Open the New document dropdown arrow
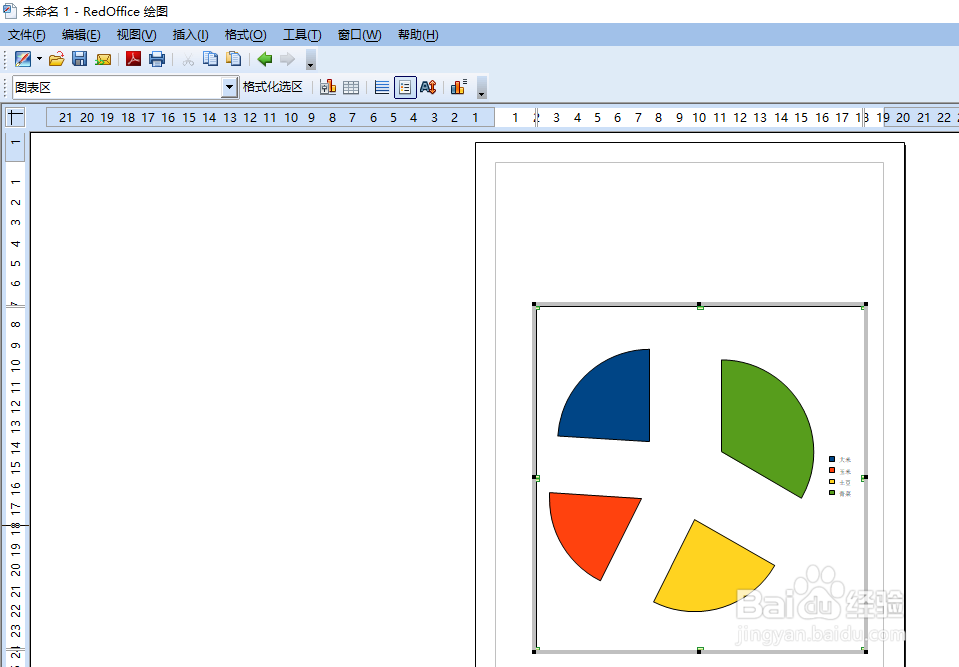 click(39, 59)
